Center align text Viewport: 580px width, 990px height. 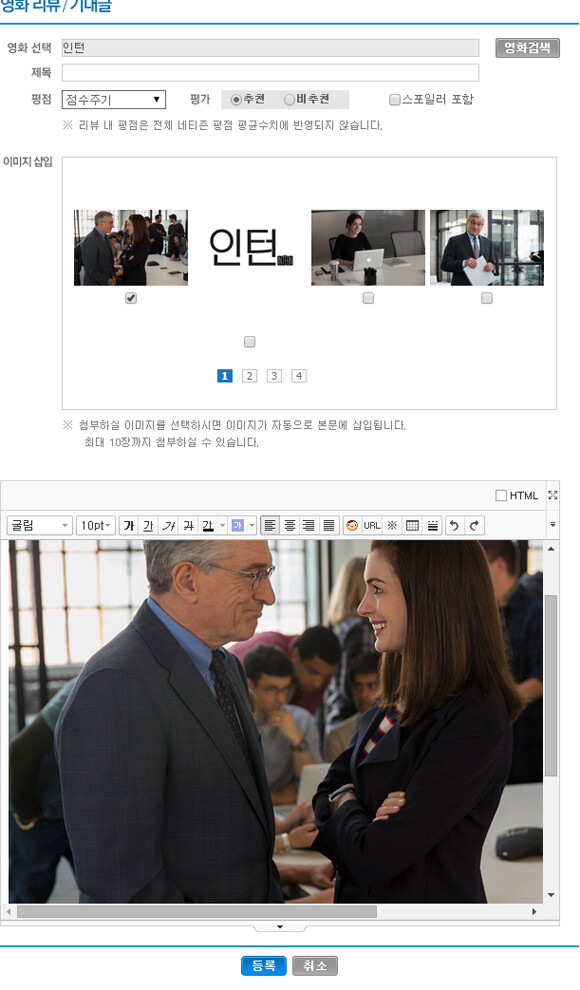[290, 525]
